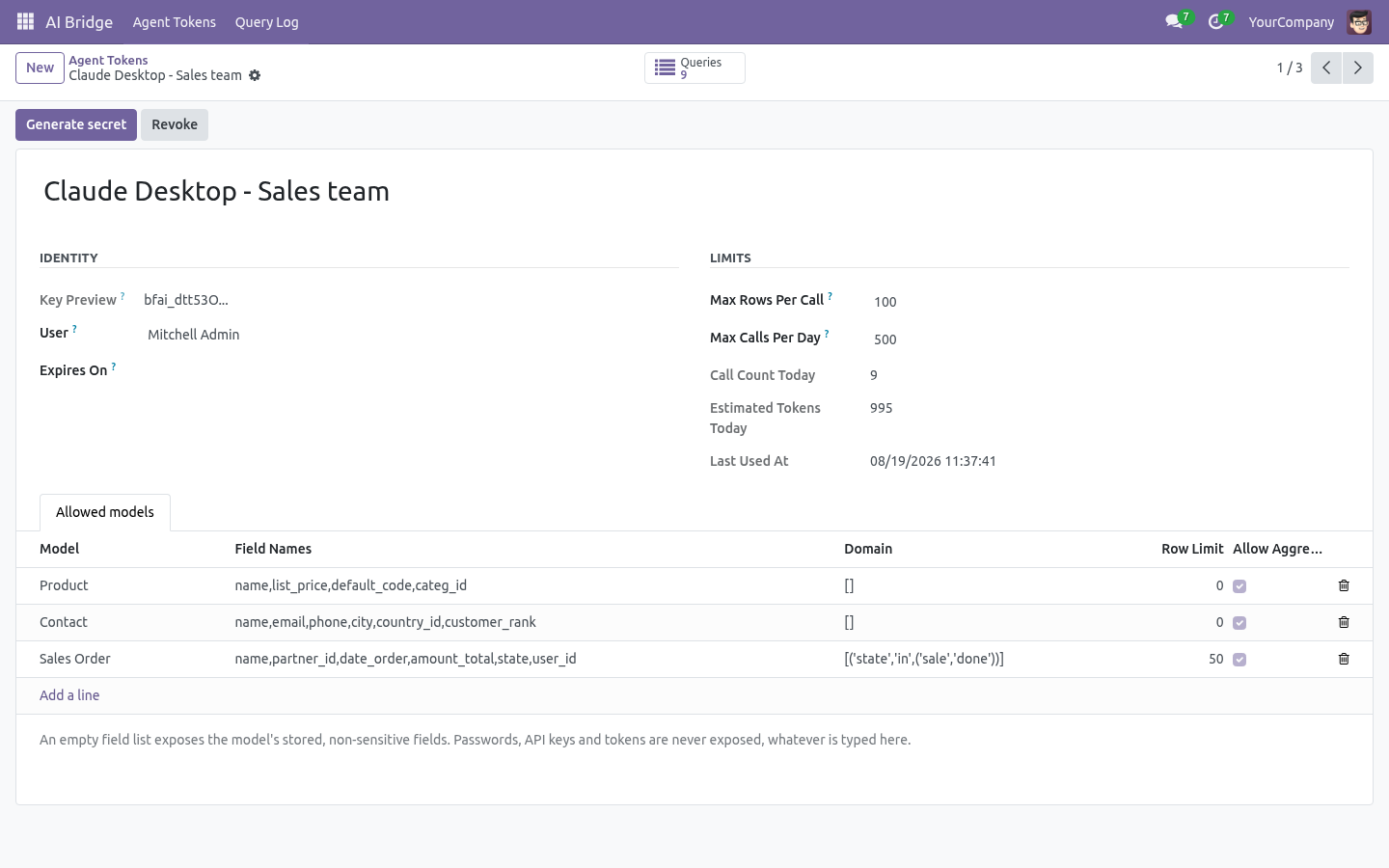The height and width of the screenshot is (868, 1389).
Task: Open the conversations chat icon
Action: tap(1174, 21)
